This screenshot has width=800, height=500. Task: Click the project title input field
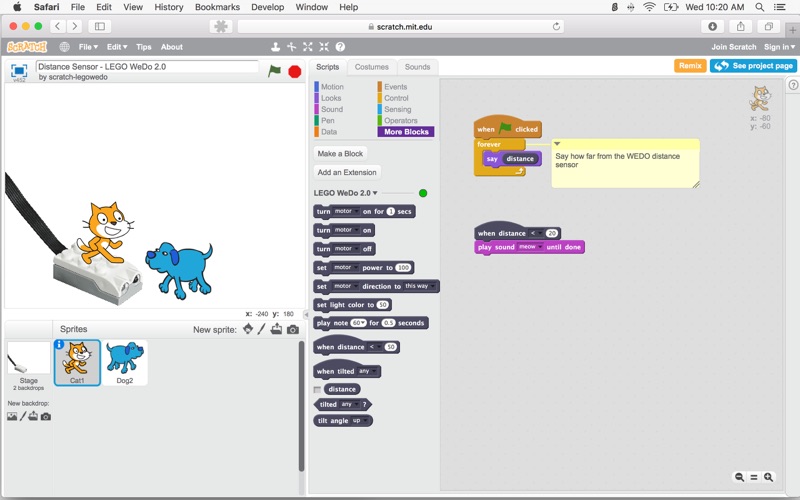tap(147, 66)
